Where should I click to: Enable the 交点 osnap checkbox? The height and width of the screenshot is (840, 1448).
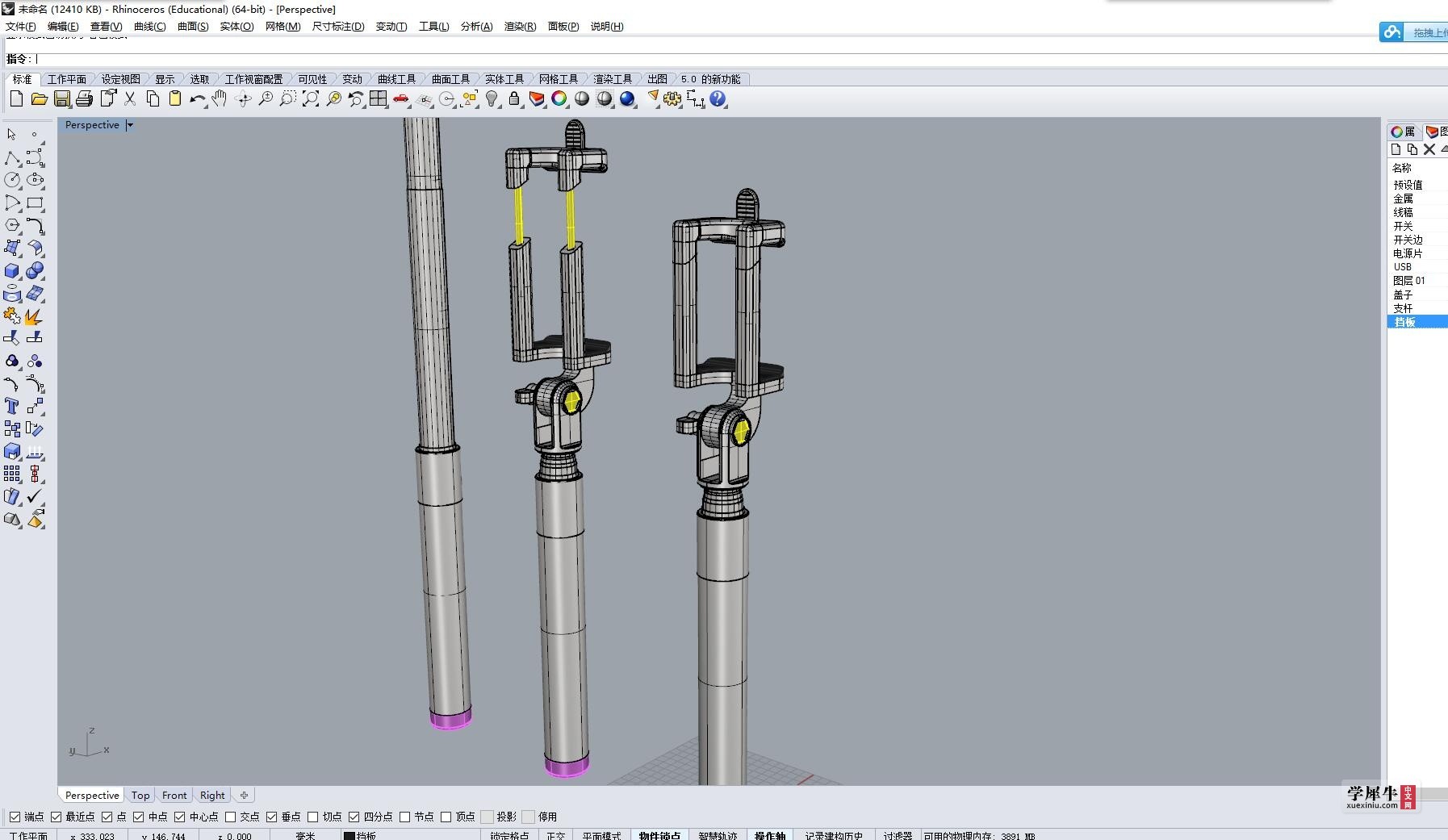click(230, 817)
